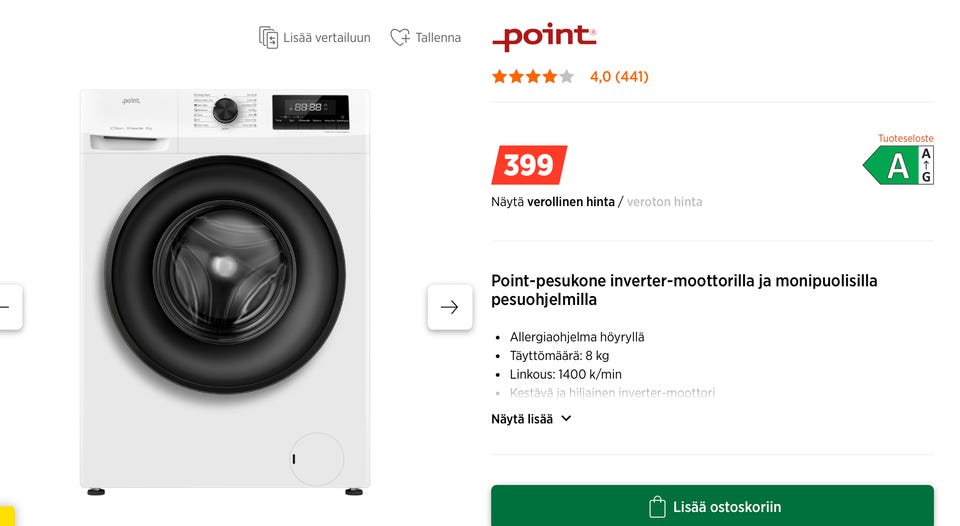Switch to veroton hinta price view

664,202
